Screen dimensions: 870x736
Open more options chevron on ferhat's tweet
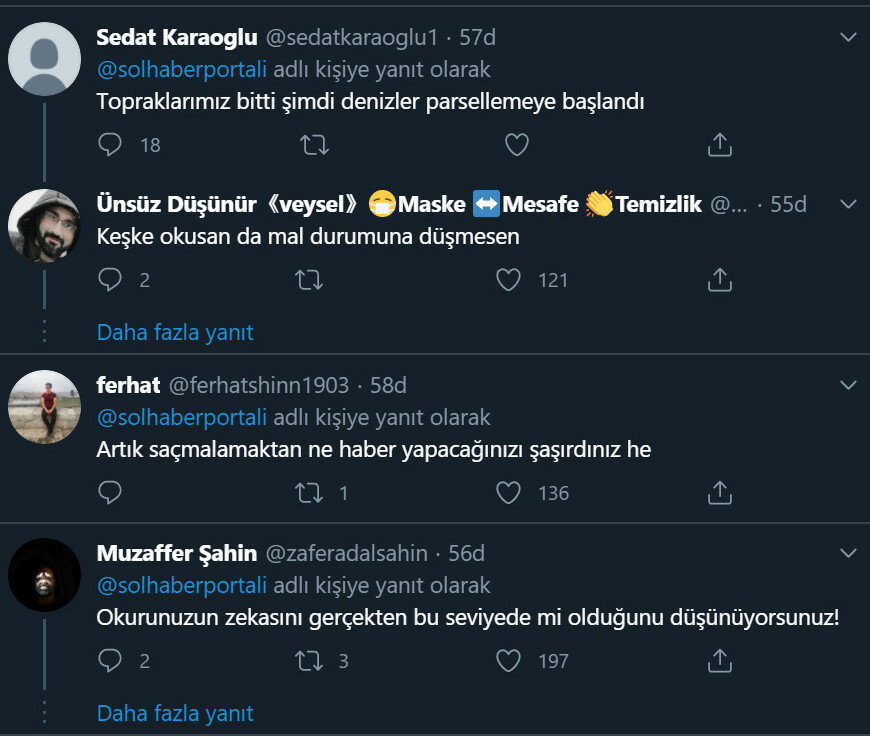pos(848,385)
